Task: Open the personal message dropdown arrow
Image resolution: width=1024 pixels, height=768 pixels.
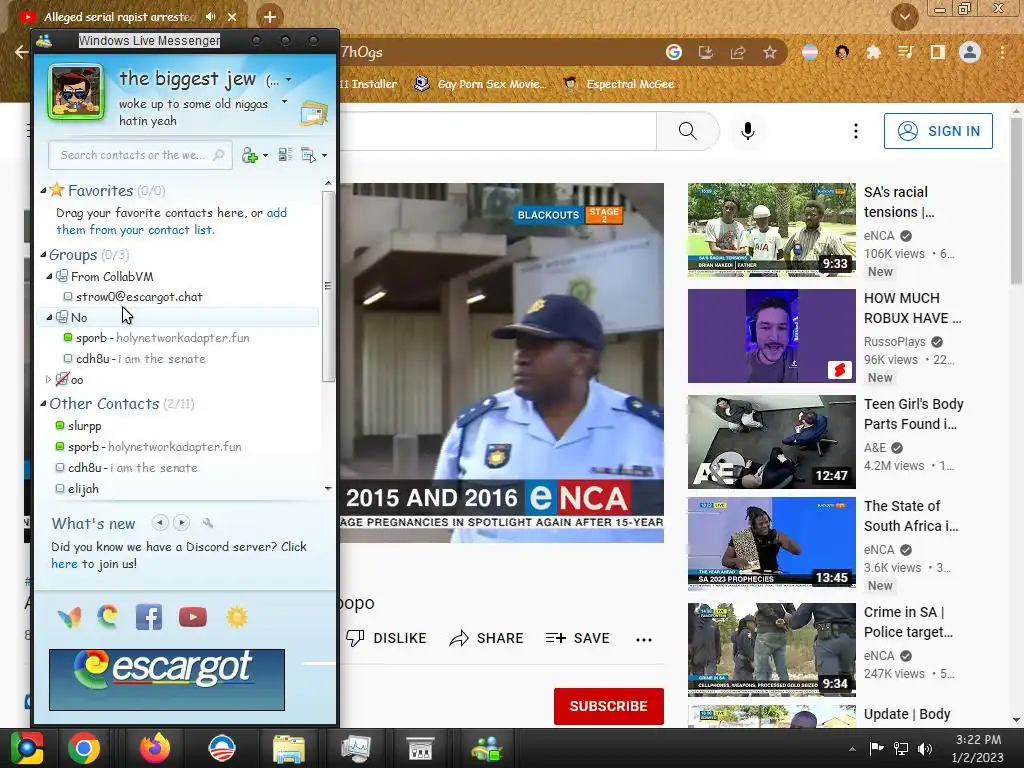Action: click(284, 102)
